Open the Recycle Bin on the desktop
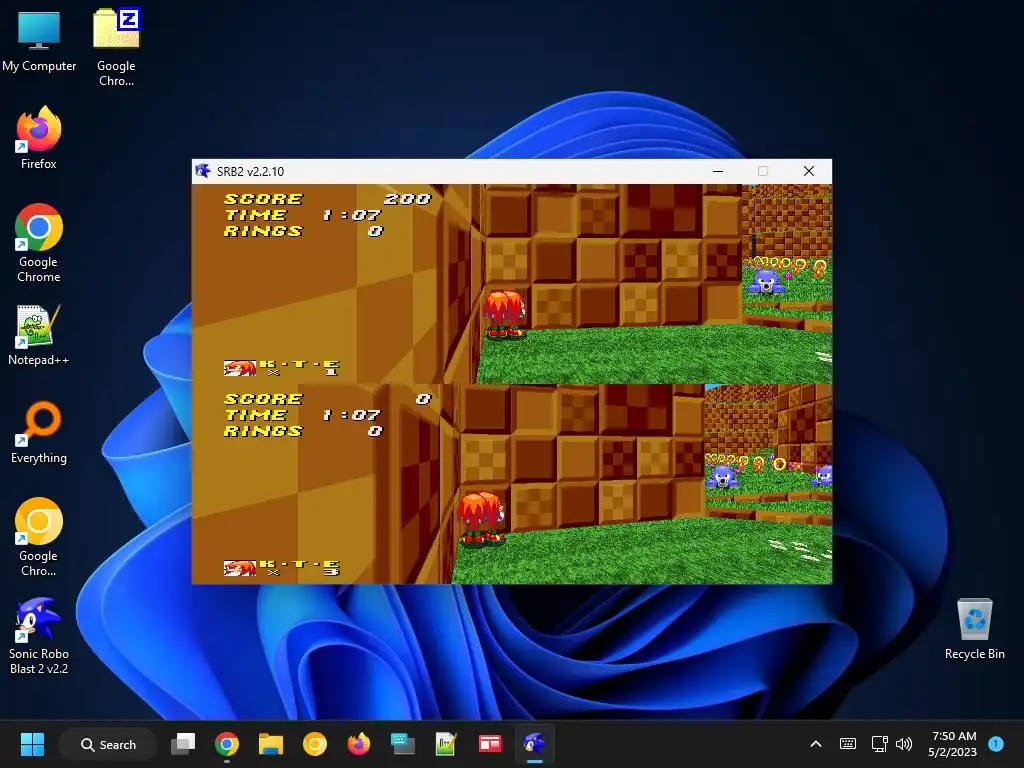Image resolution: width=1024 pixels, height=768 pixels. (x=974, y=629)
